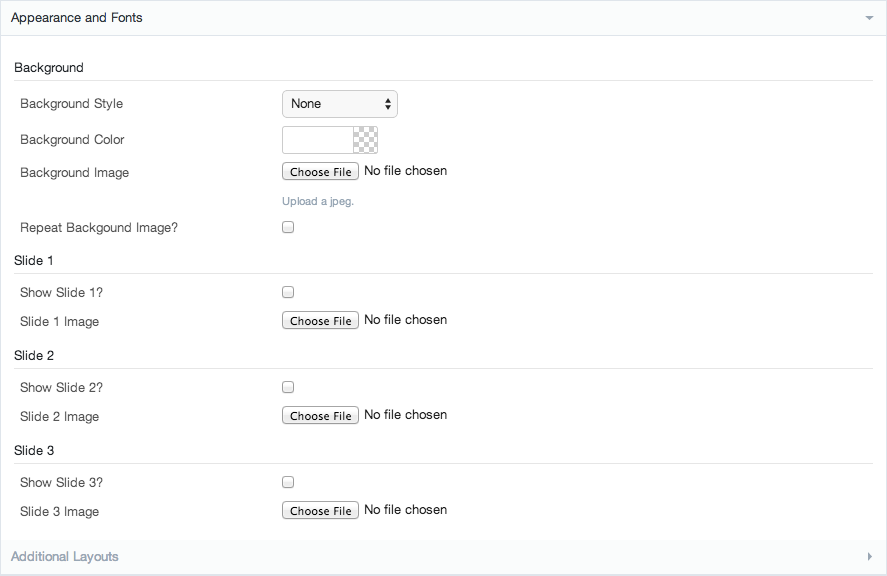Image resolution: width=887 pixels, height=576 pixels.
Task: Click 'No file chosen' beside Slide 2 Image
Action: pyautogui.click(x=406, y=415)
